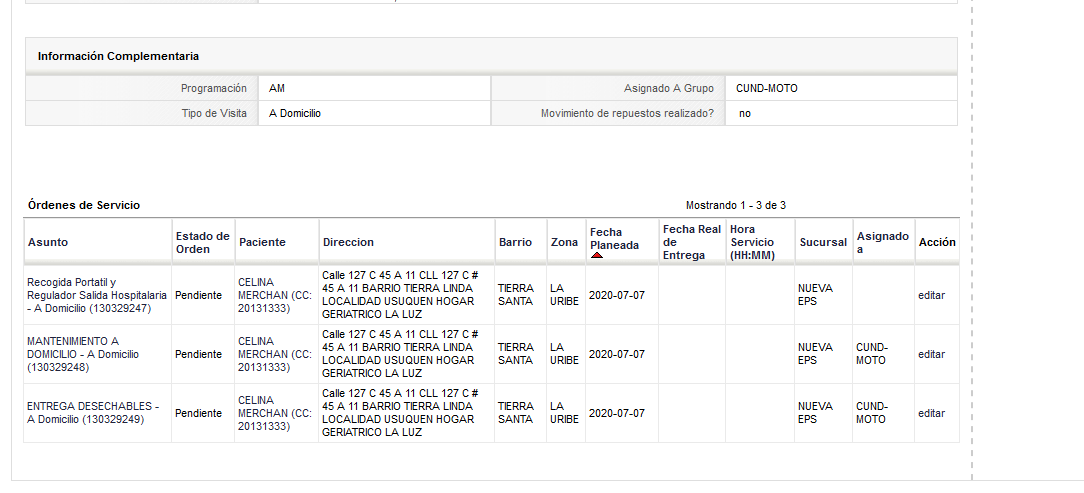This screenshot has height=493, width=1084.
Task: Open patient CELINA MERCHAN in MANTENIMIENTO row
Action: pyautogui.click(x=275, y=354)
